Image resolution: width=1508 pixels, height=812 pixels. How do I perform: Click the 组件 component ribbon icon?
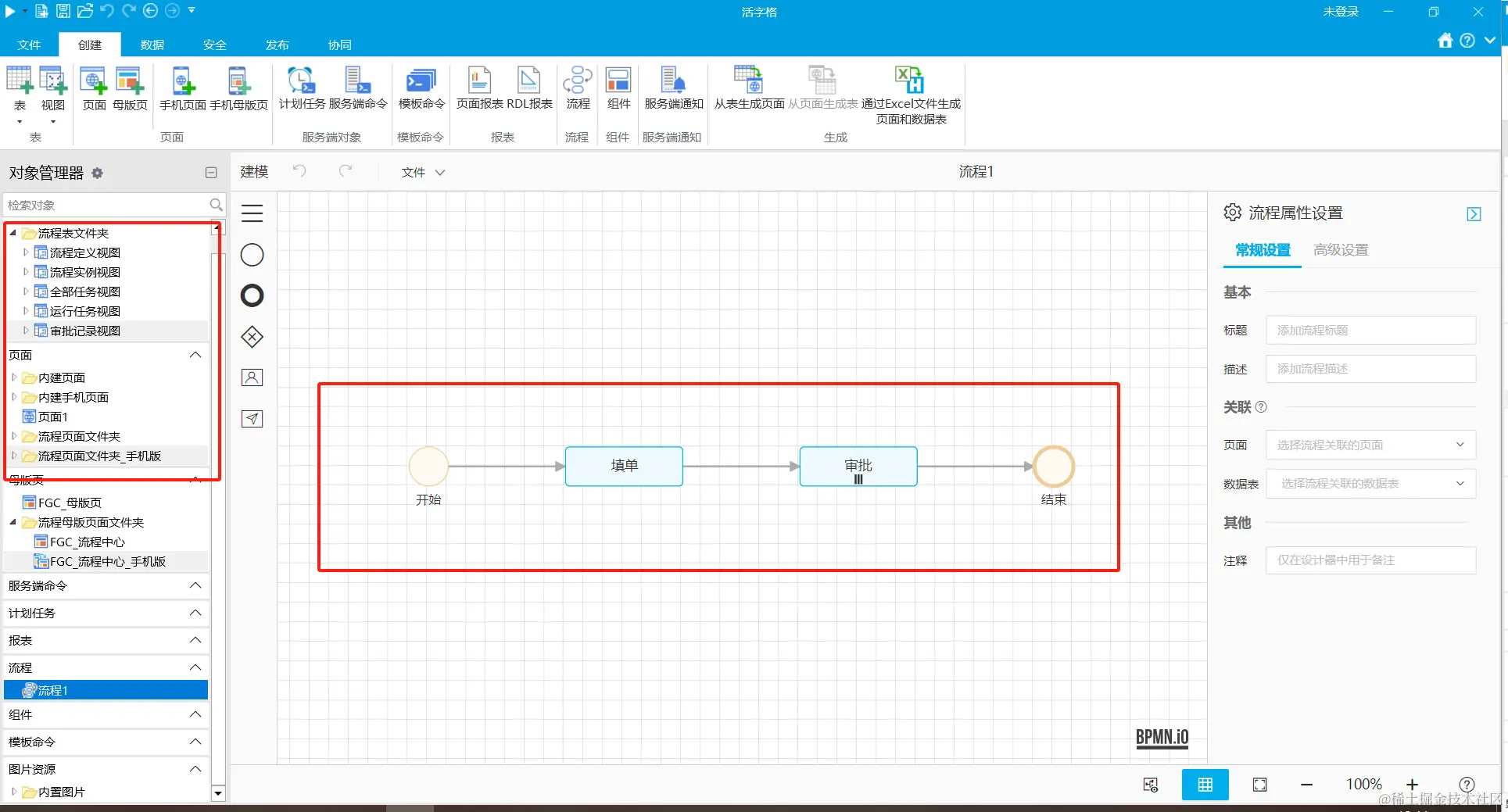tap(618, 80)
